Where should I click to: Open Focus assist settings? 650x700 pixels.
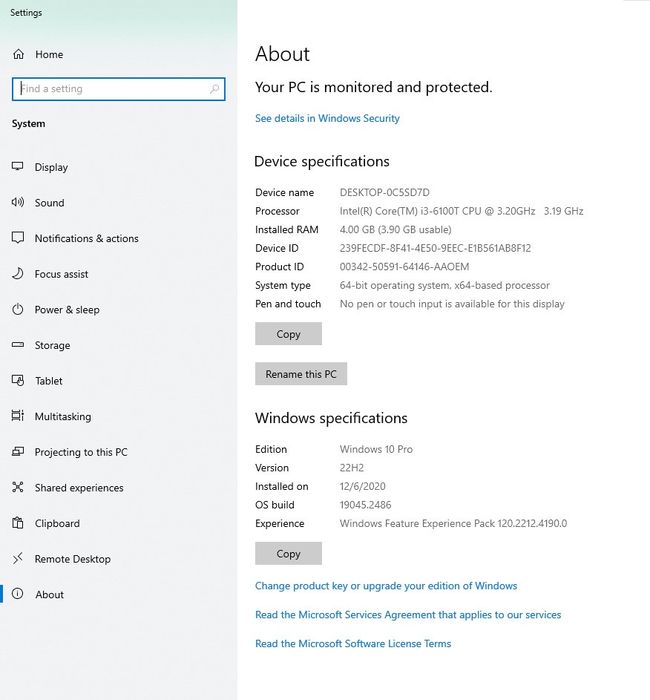[61, 274]
